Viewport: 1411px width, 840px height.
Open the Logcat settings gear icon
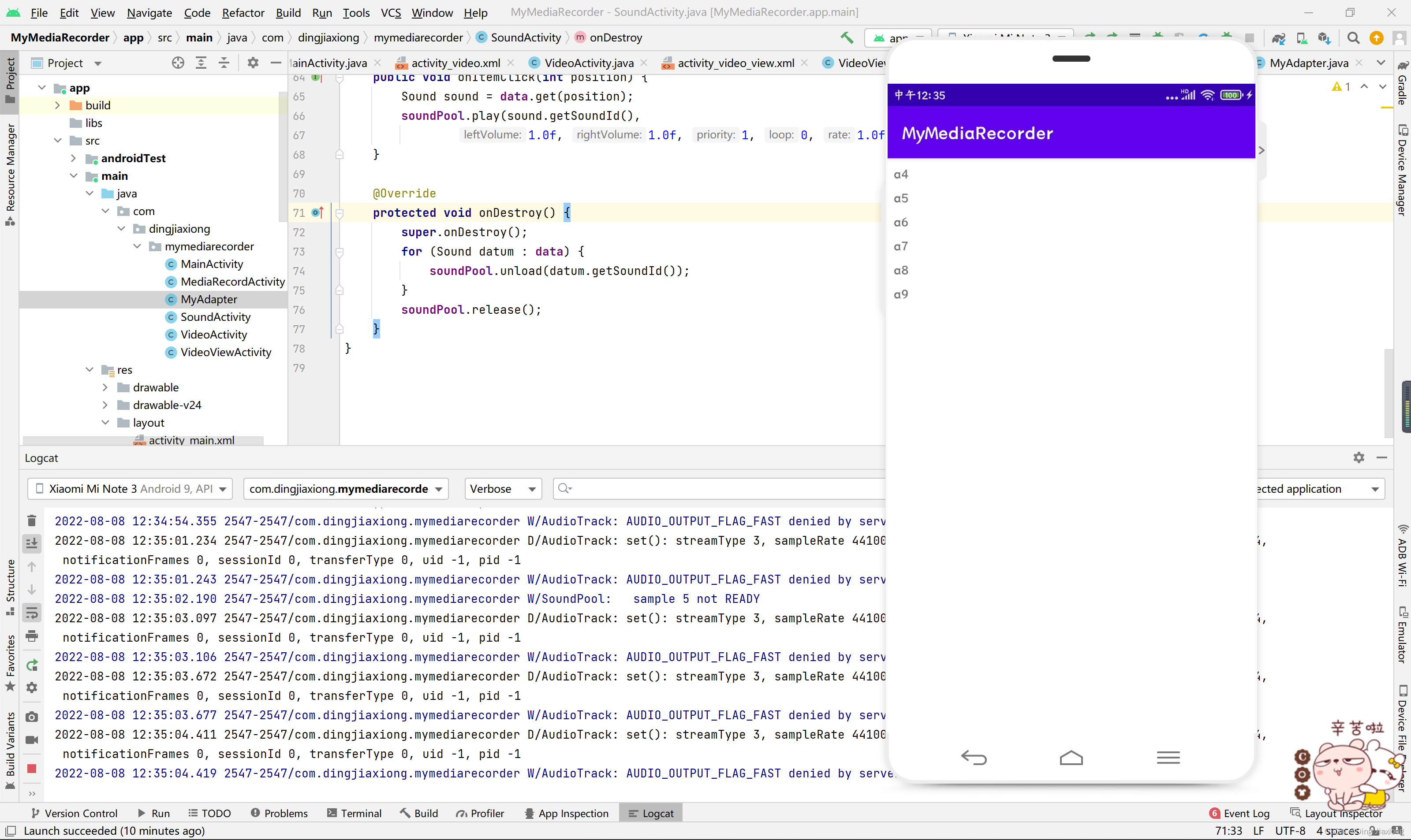tap(1358, 457)
